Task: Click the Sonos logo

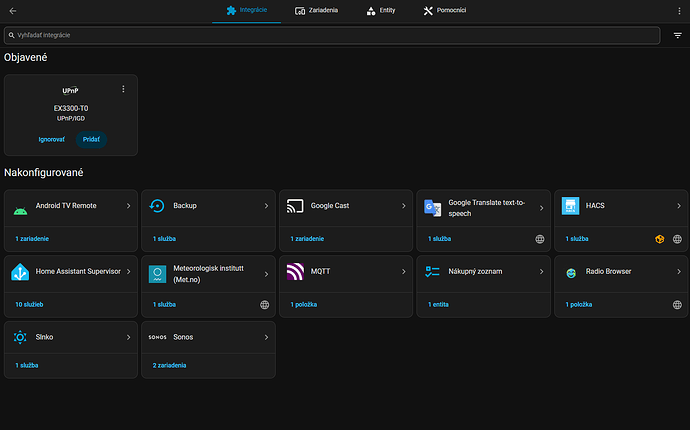Action: [158, 337]
